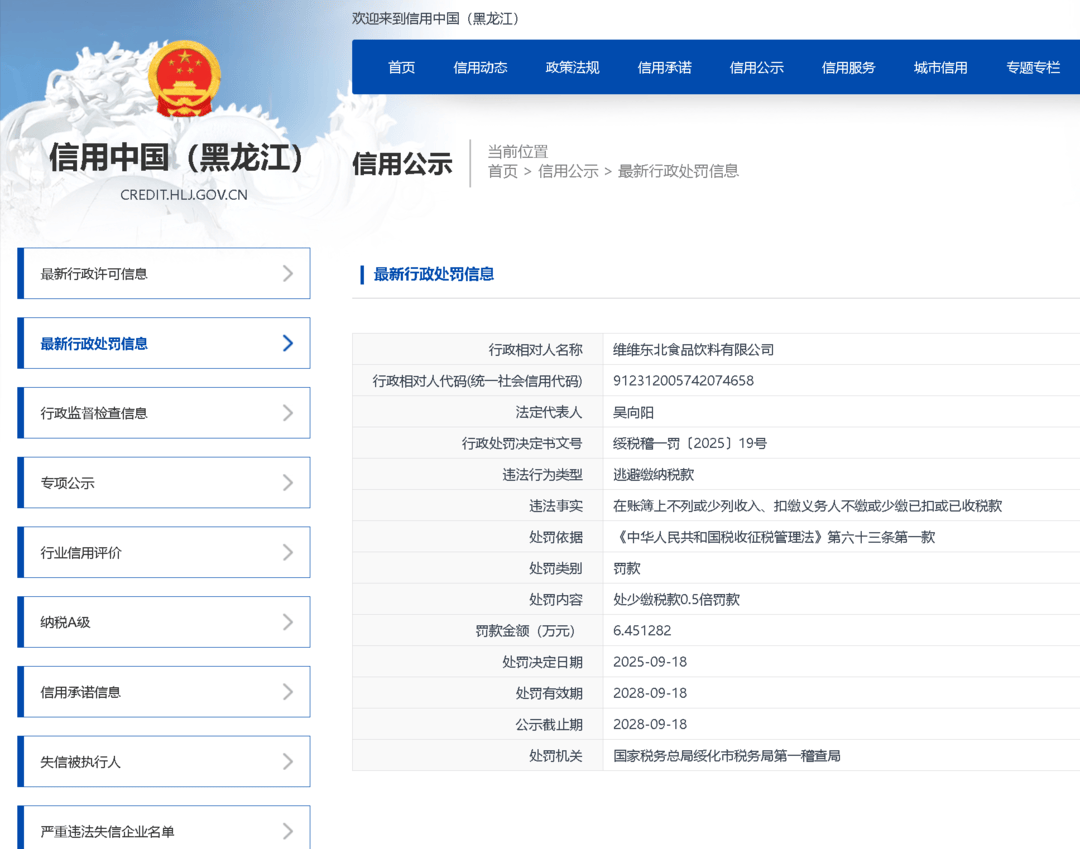Open the 城市信用 navigation entry
The height and width of the screenshot is (849, 1080).
click(x=940, y=67)
